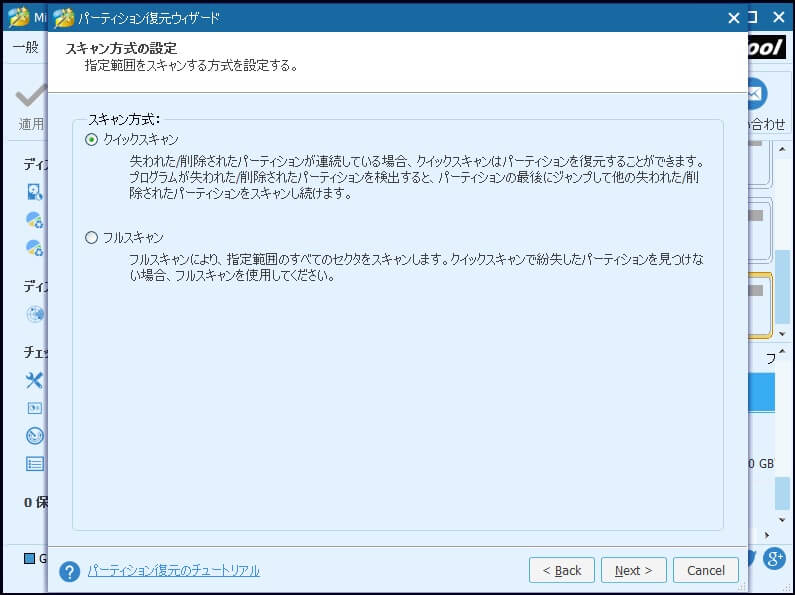The image size is (795, 595).
Task: Click the globe disk icon in sidebar
Action: coord(35,314)
